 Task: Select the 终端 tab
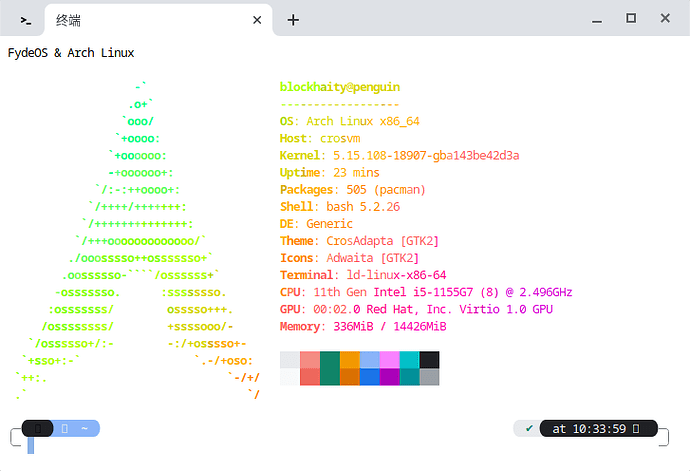(158, 20)
